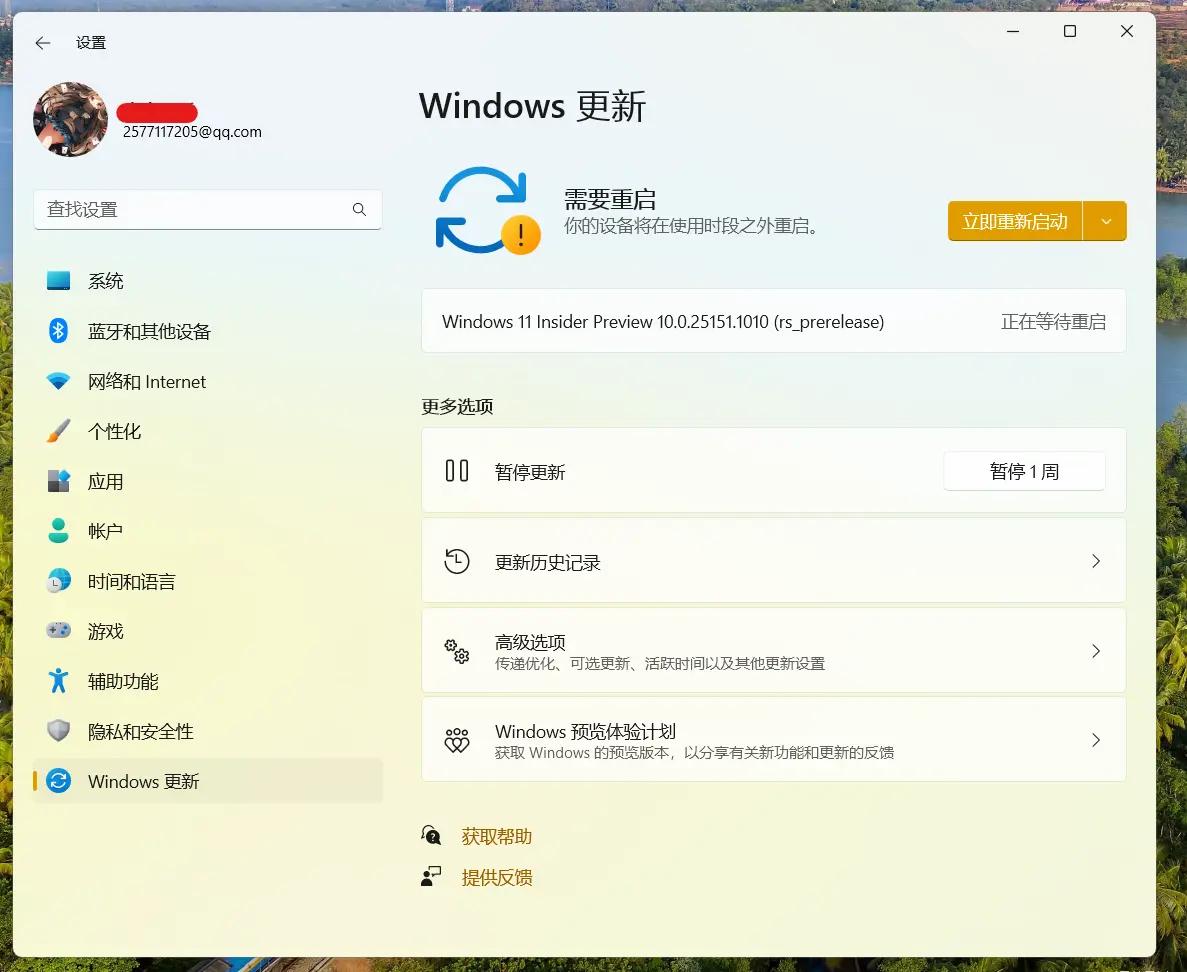Open the 提供反馈 link
This screenshot has width=1187, height=972.
pos(497,877)
